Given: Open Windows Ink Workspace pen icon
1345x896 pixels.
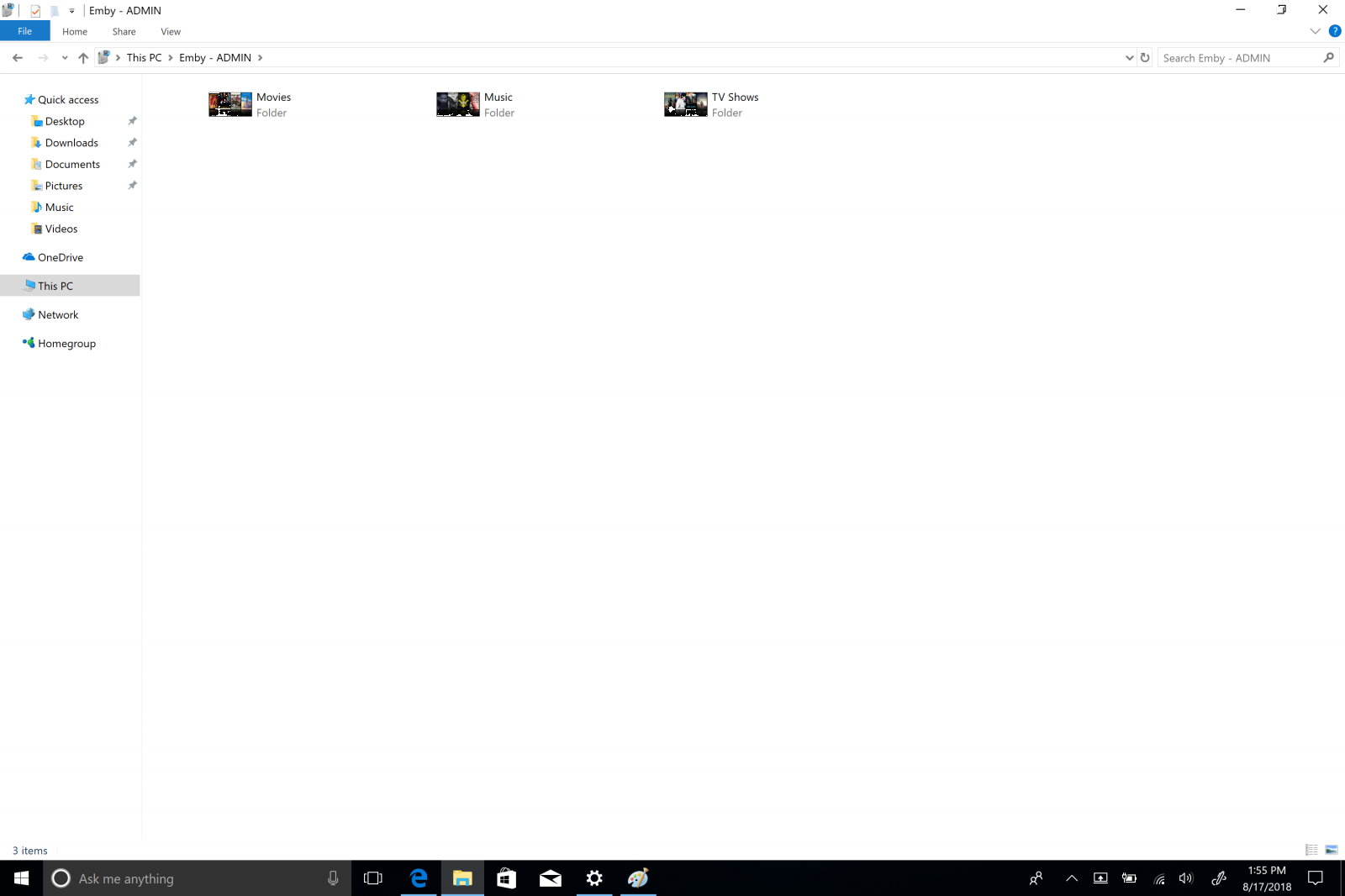Looking at the screenshot, I should (x=1219, y=878).
